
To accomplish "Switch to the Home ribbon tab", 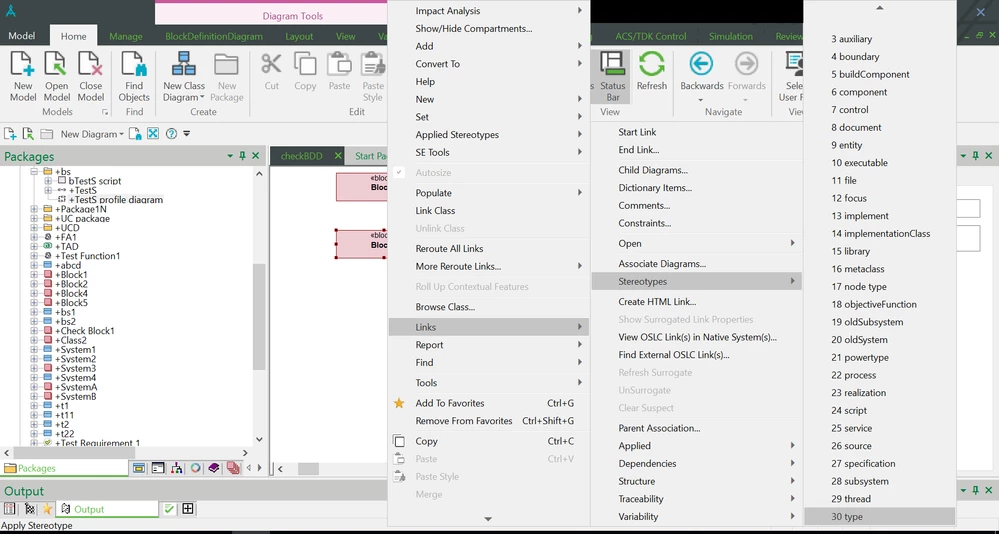I will [73, 36].
